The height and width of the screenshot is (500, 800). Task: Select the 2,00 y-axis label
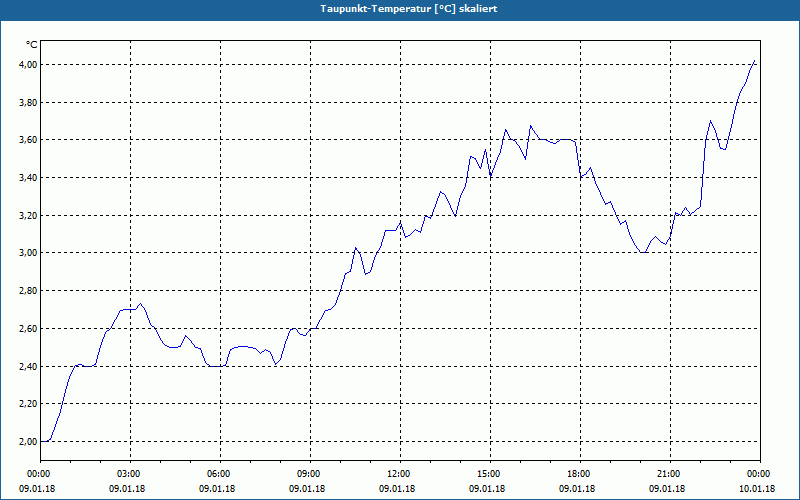[x=29, y=442]
